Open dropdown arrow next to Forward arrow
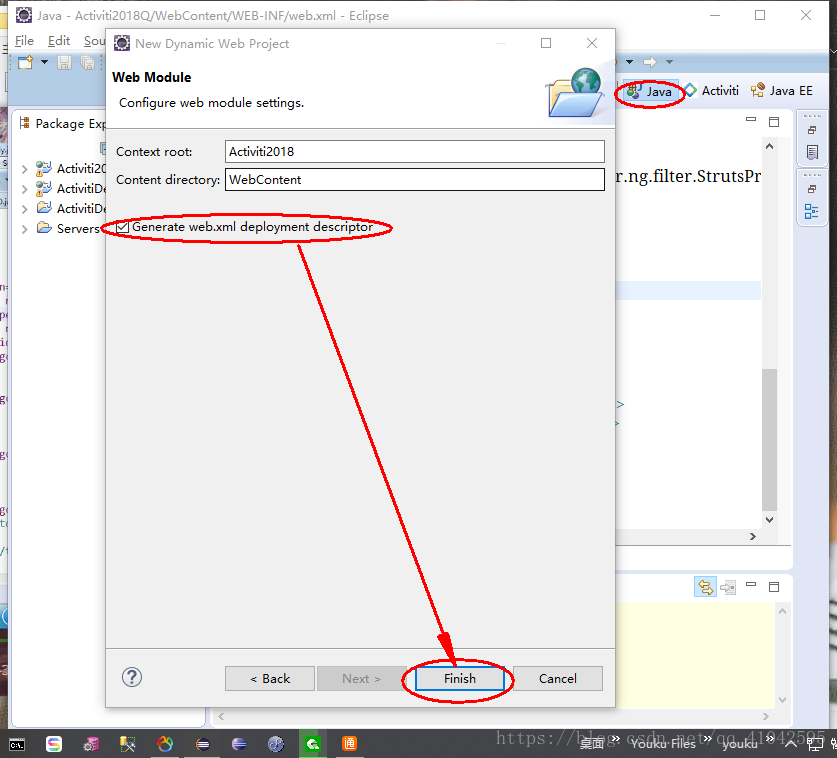 pos(669,62)
